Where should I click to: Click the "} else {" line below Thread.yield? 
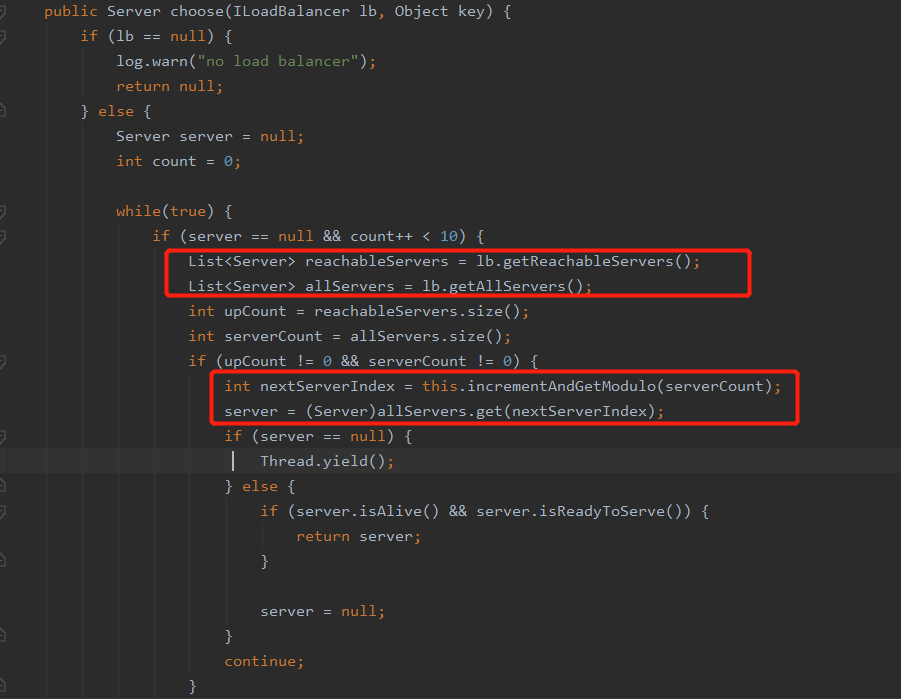260,486
